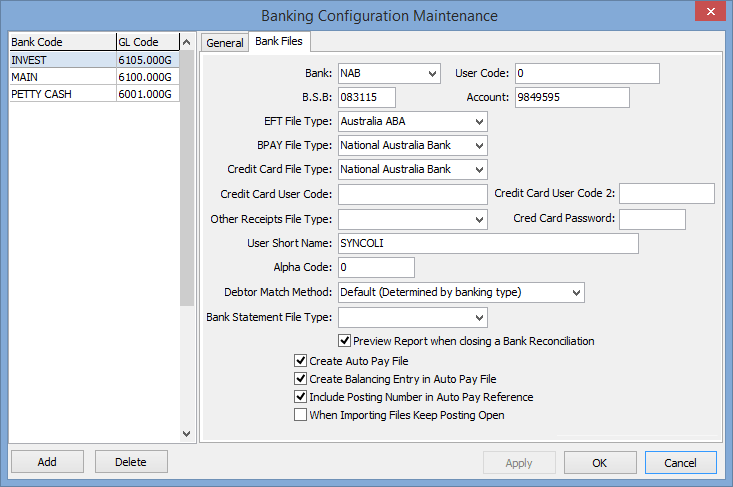Click the Credit Card User Code 2 field
The image size is (733, 487).
point(667,193)
